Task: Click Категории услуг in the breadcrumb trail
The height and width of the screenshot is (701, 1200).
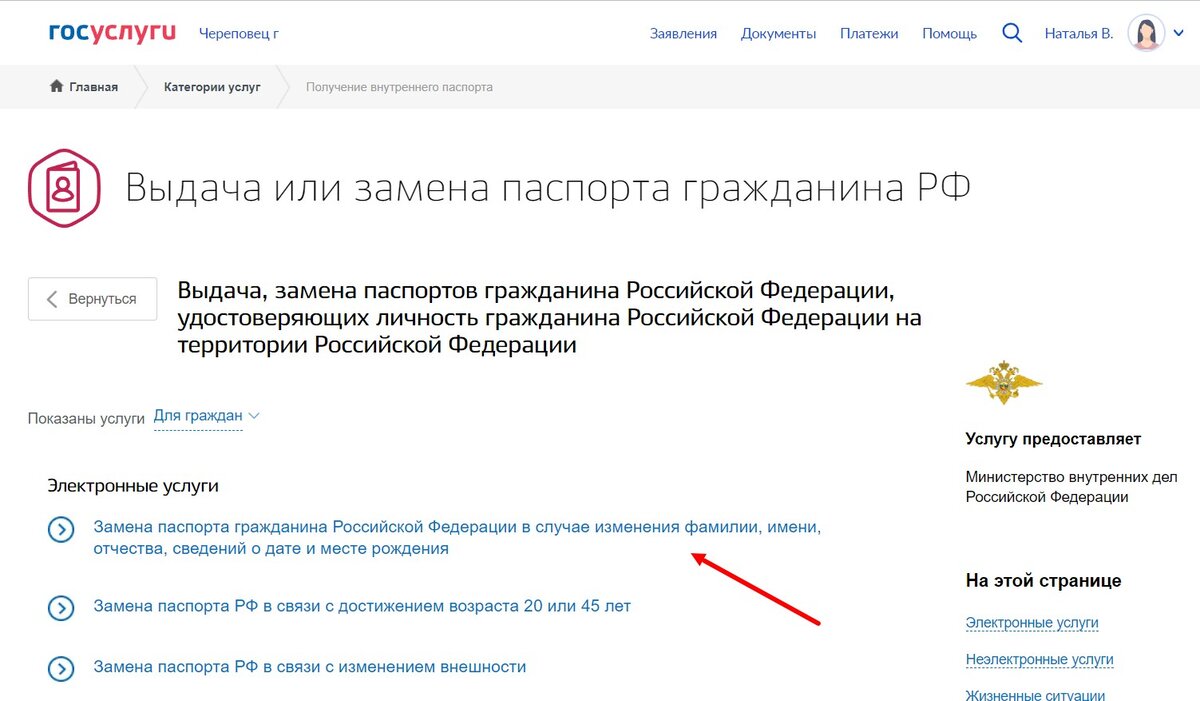Action: (211, 87)
